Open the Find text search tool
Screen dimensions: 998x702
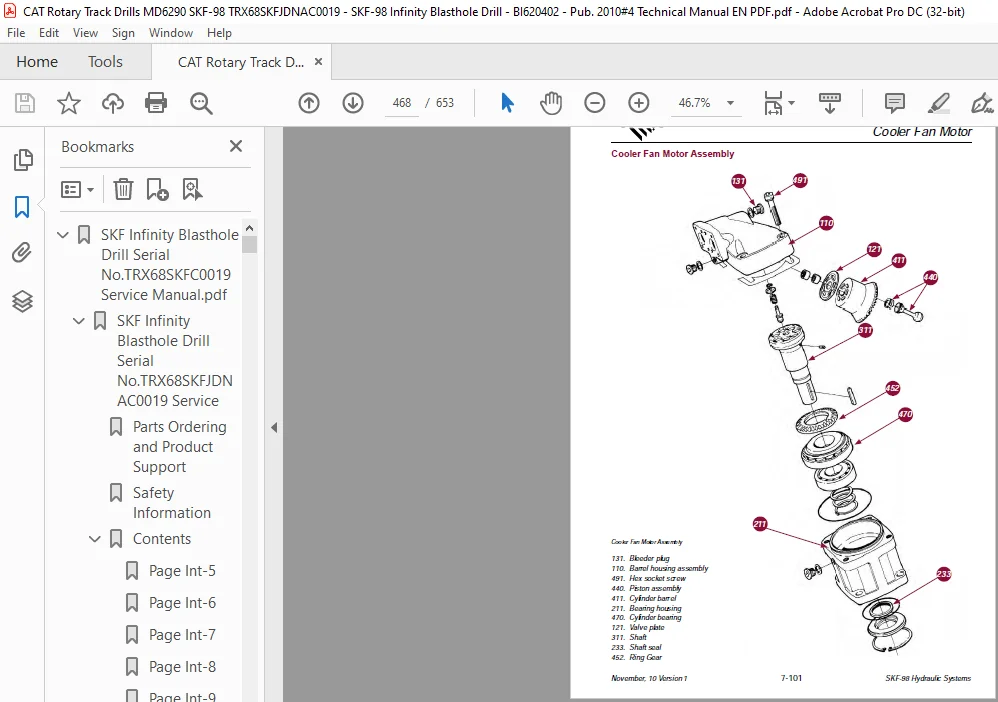tap(201, 102)
